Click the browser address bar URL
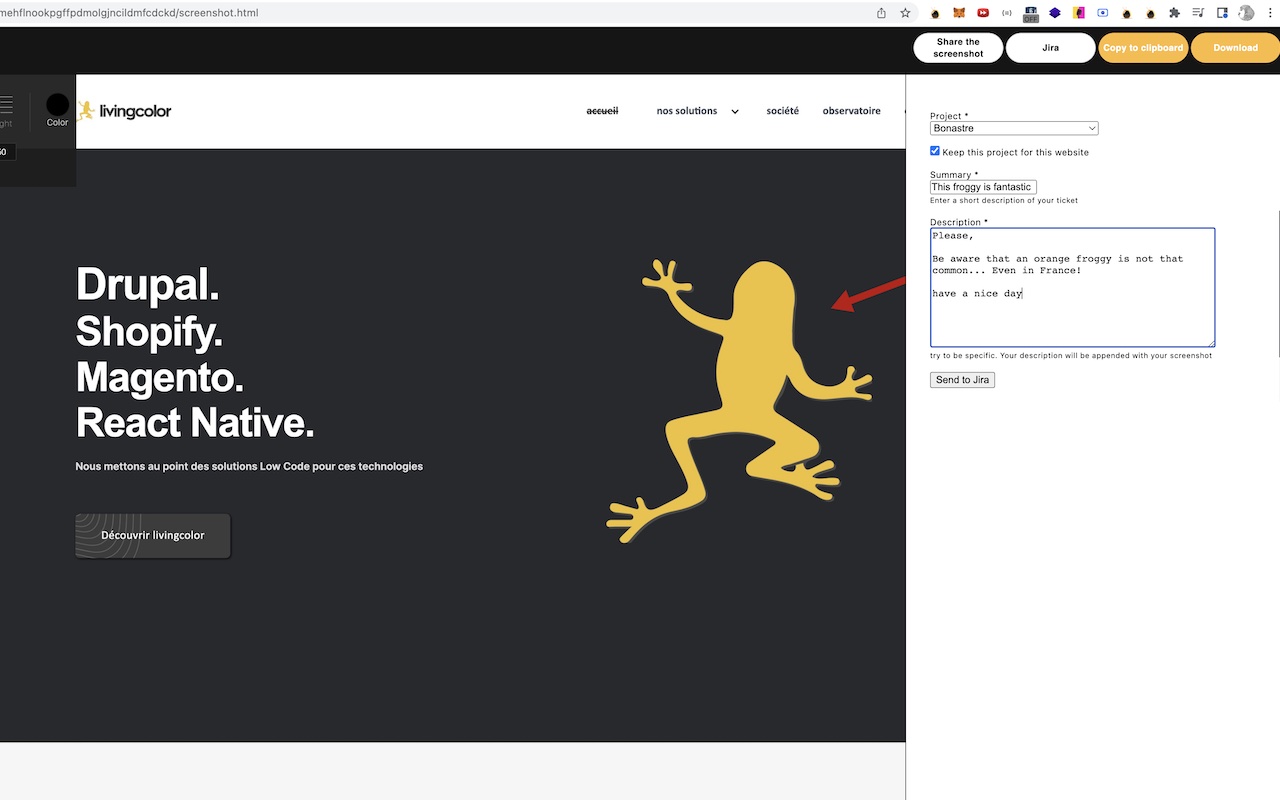The height and width of the screenshot is (800, 1280). point(129,13)
